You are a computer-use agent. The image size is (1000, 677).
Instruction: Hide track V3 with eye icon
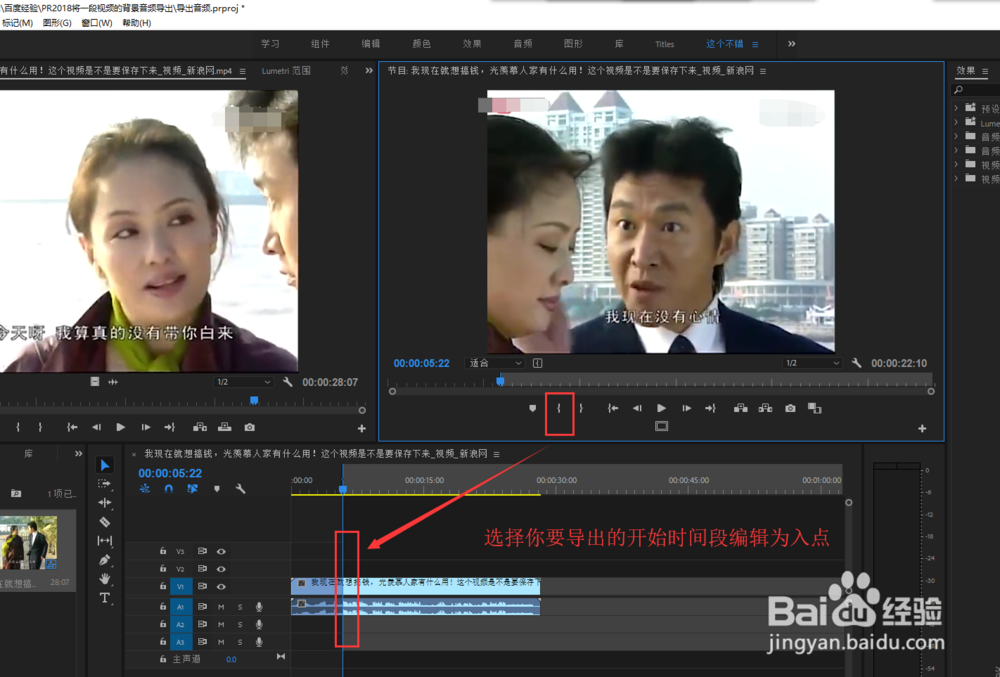[221, 551]
